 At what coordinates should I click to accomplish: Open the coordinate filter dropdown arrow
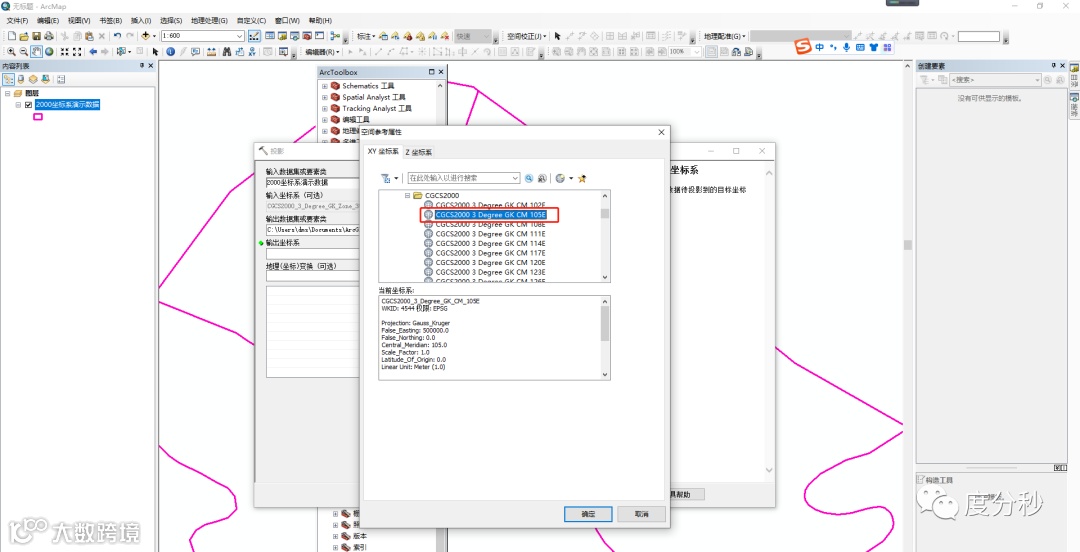[x=396, y=178]
